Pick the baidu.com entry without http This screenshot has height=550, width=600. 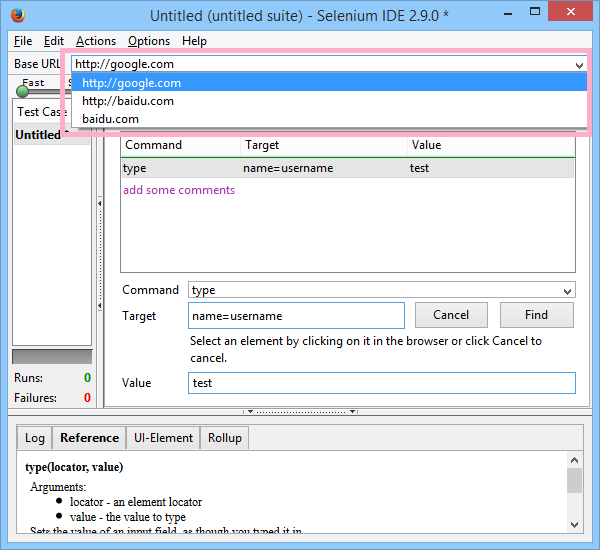[x=329, y=119]
